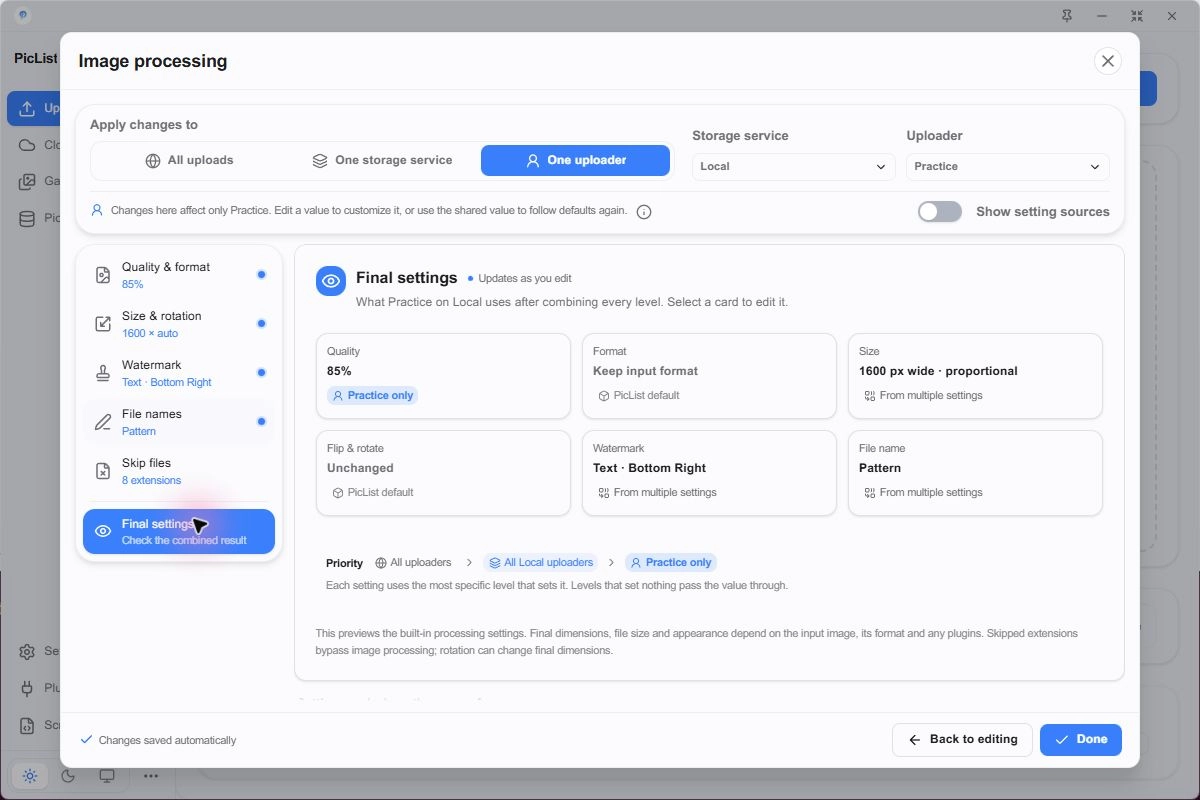Image resolution: width=1200 pixels, height=800 pixels.
Task: Open the Gallery image icon in PicList sidebar
Action: [x=27, y=182]
